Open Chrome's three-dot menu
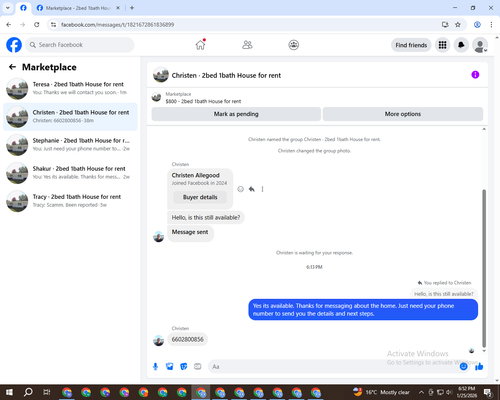This screenshot has width=500, height=400. coord(491,25)
